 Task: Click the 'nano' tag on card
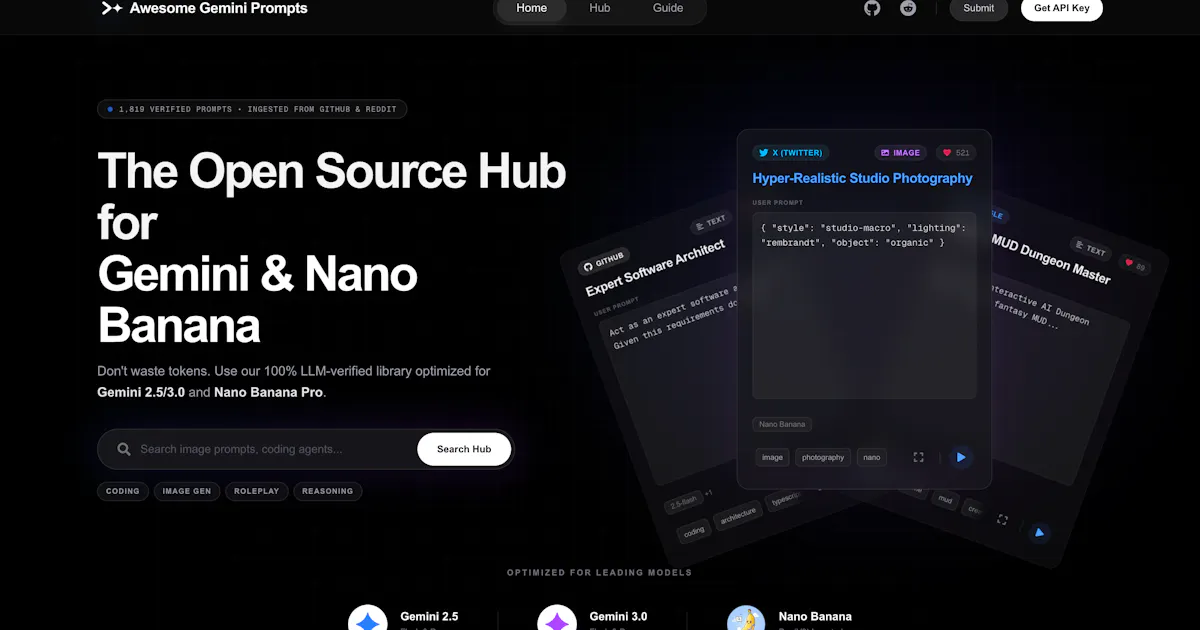point(872,457)
